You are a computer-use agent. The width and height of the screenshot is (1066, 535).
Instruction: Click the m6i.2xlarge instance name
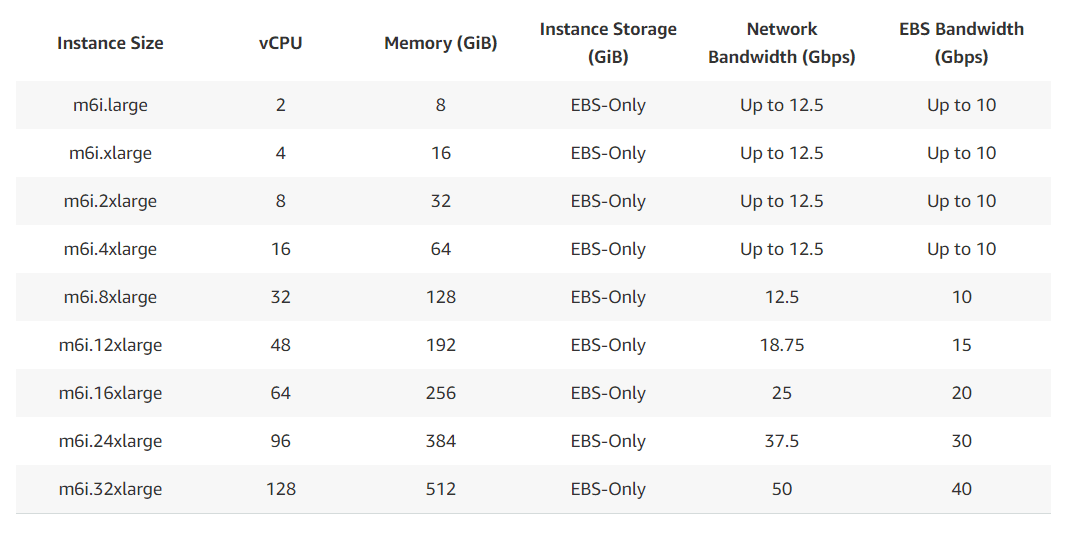coord(110,201)
